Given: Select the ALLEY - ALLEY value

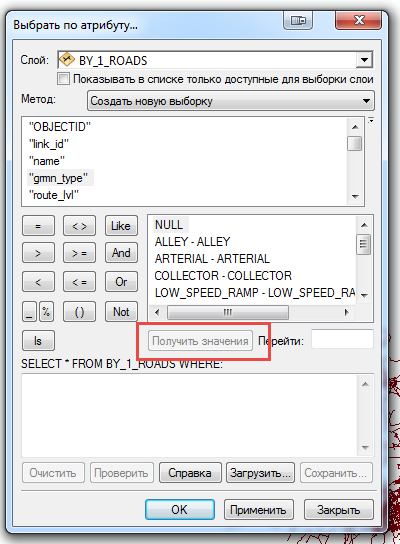Looking at the screenshot, I should coord(192,241).
